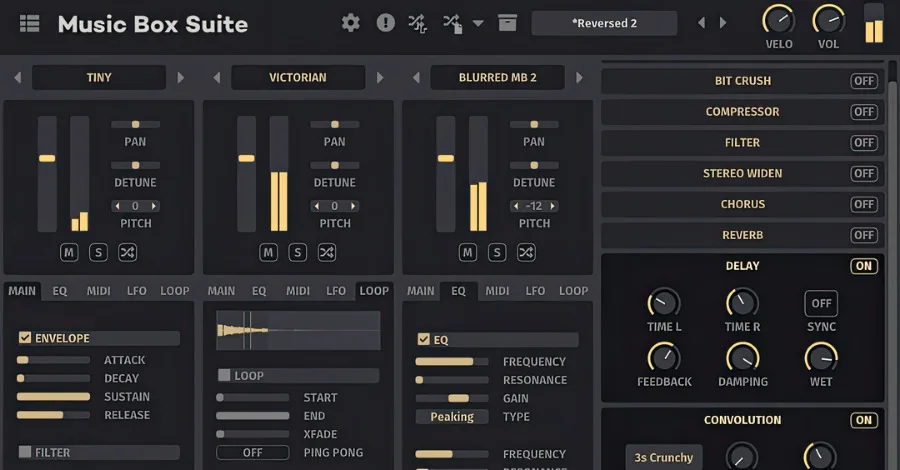Viewport: 900px width, 470px height.
Task: Open the Peaking EQ type dropdown
Action: [452, 417]
